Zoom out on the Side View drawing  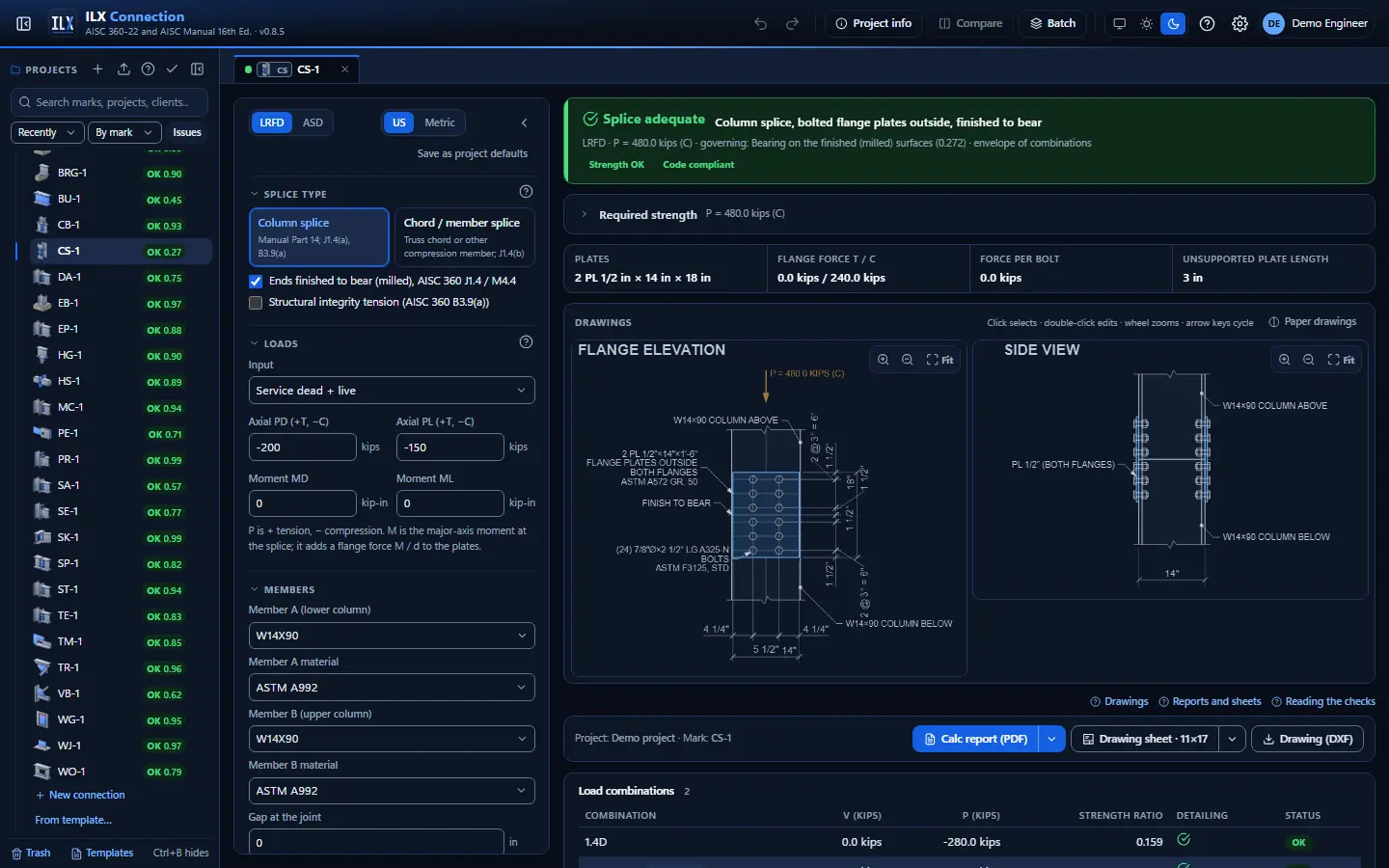[1309, 360]
